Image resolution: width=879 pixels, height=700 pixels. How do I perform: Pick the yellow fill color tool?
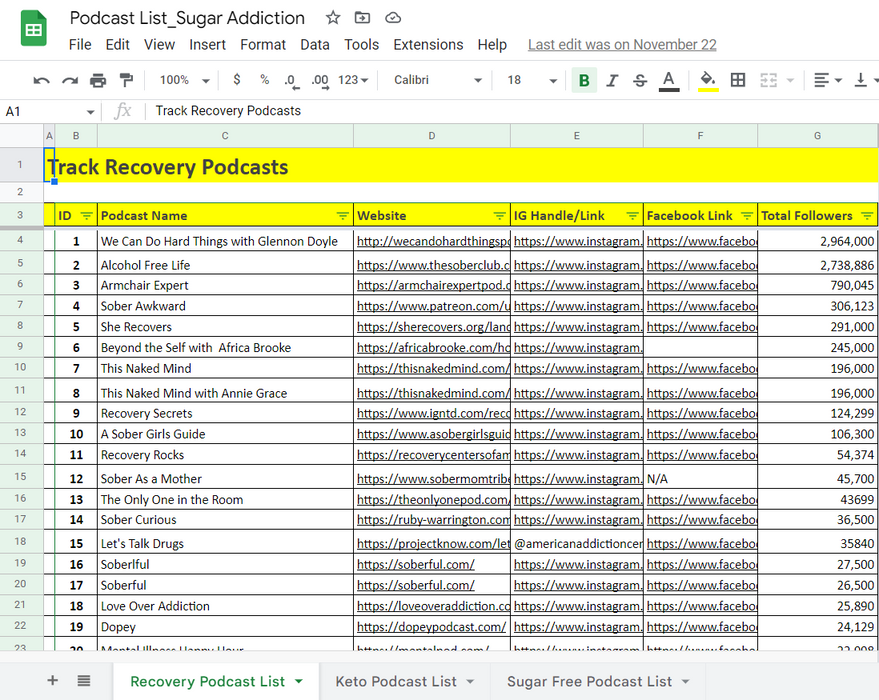pos(708,80)
